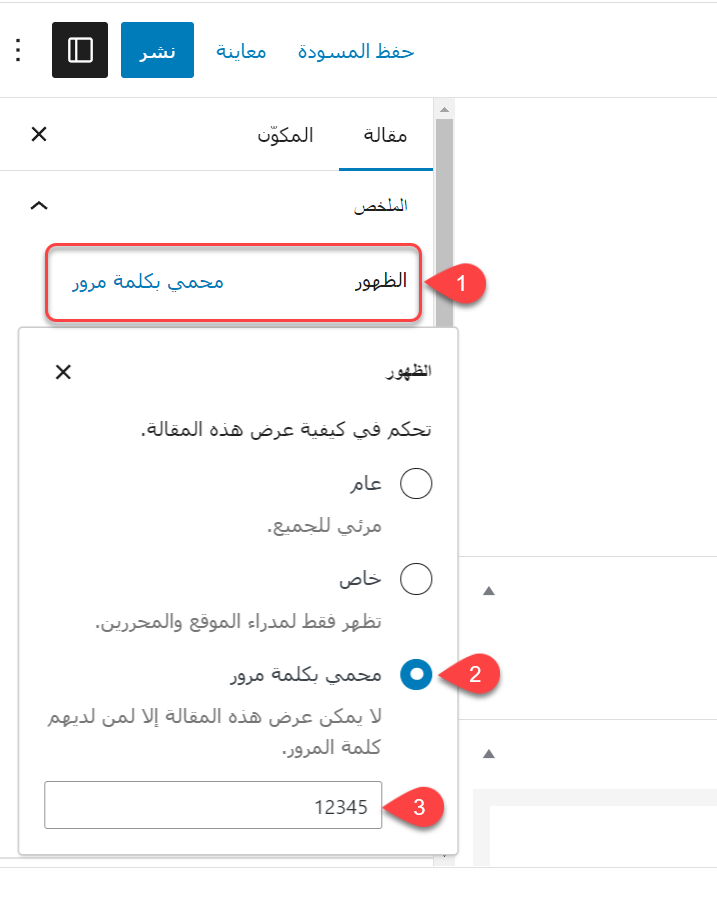Open the محمي بكلمة مرور visibility dropdown

147,282
